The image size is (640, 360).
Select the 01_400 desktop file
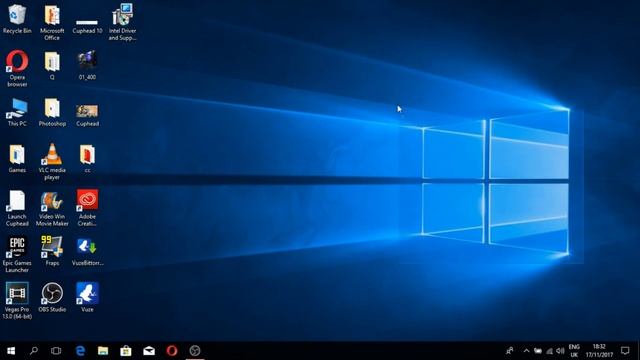coord(87,65)
